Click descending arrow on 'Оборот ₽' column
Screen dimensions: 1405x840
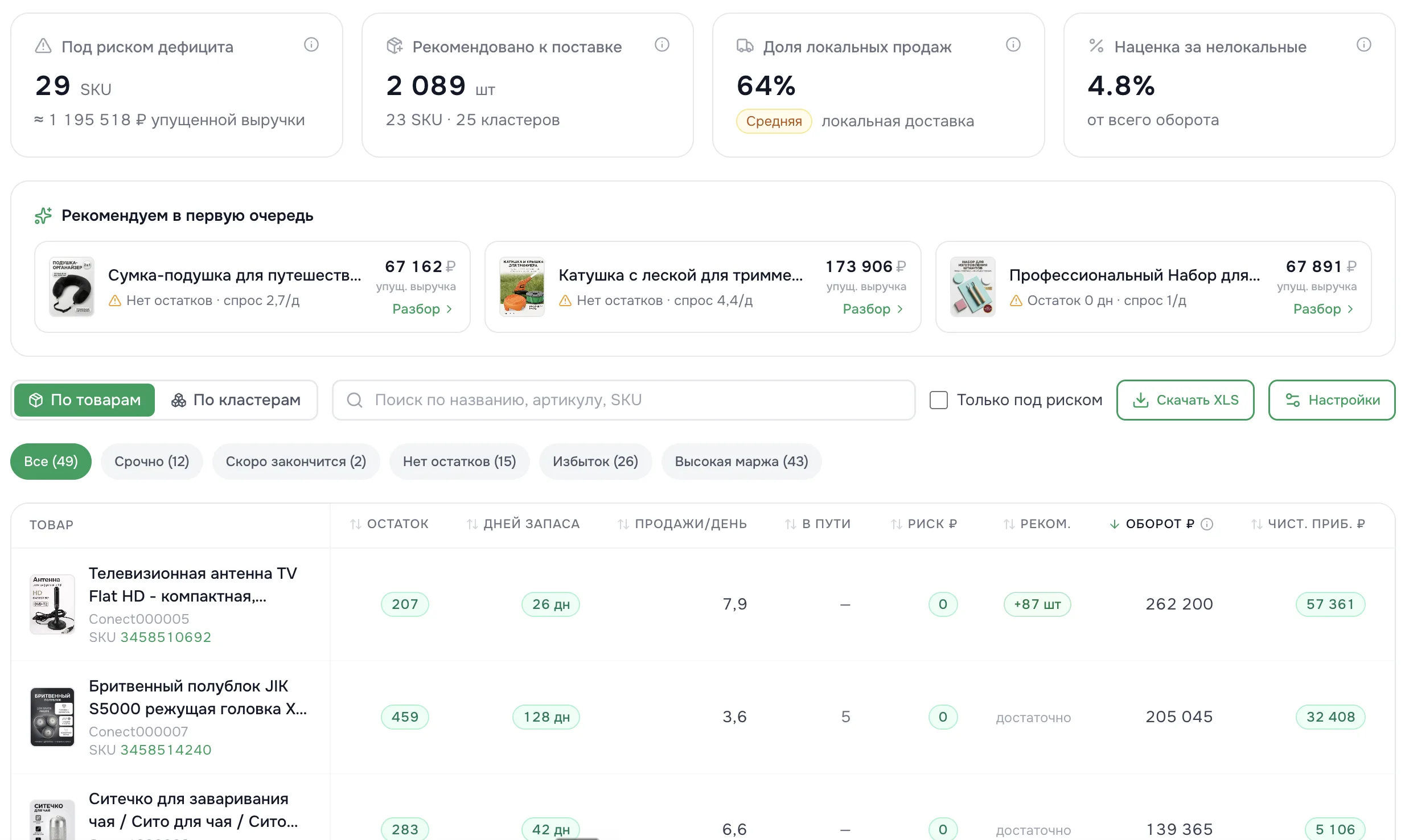click(1115, 524)
